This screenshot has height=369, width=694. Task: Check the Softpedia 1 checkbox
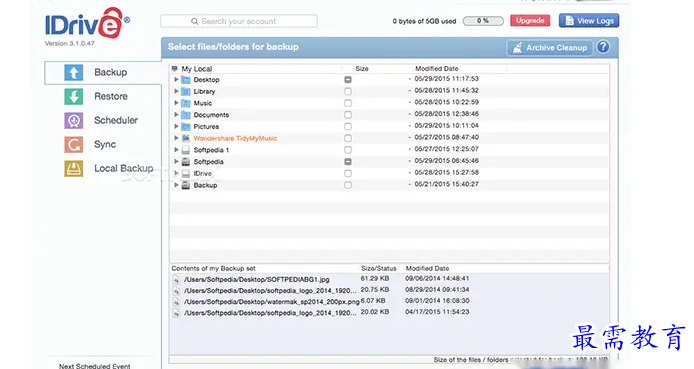pos(348,150)
